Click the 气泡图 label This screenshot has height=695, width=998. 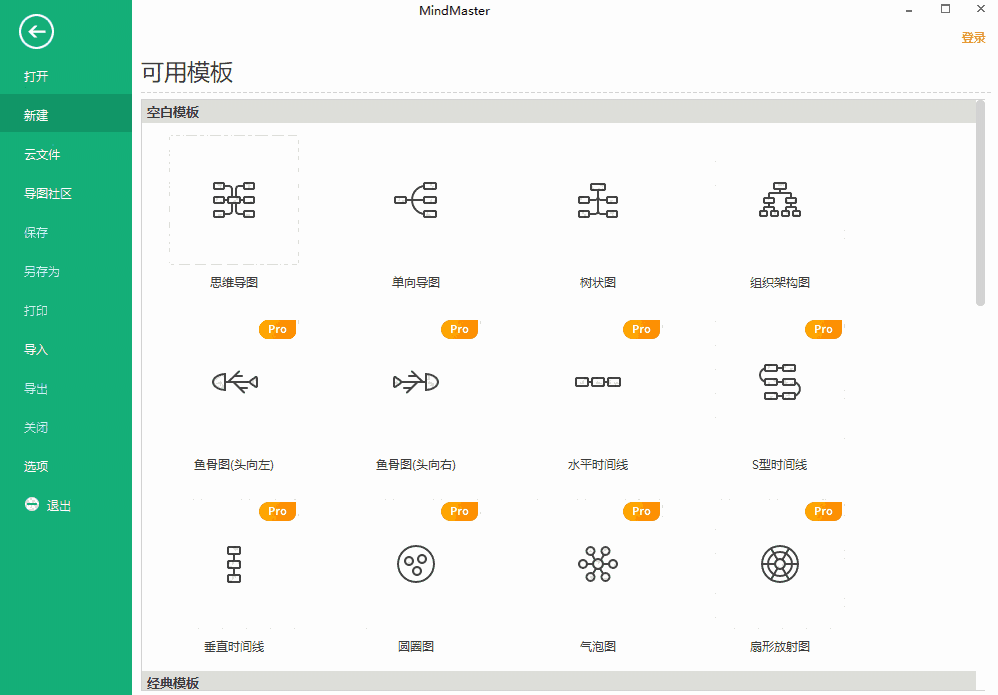[x=598, y=647]
